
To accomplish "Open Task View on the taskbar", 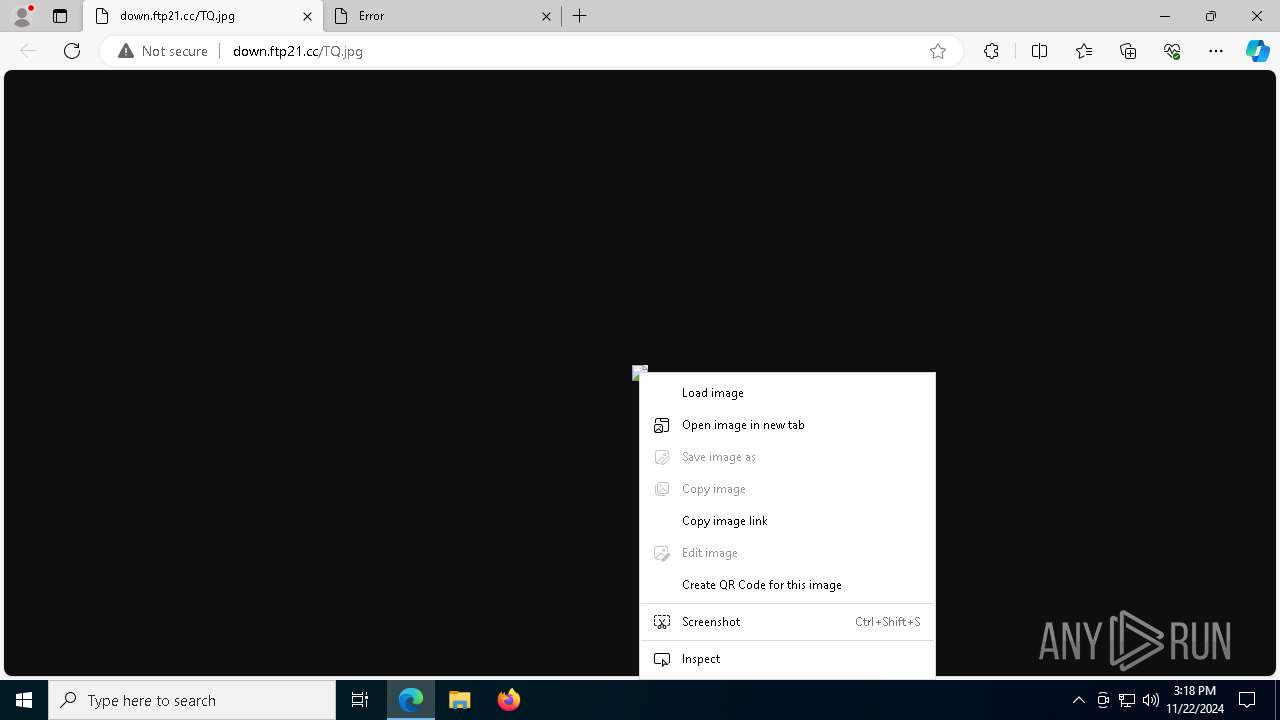I will (360, 700).
